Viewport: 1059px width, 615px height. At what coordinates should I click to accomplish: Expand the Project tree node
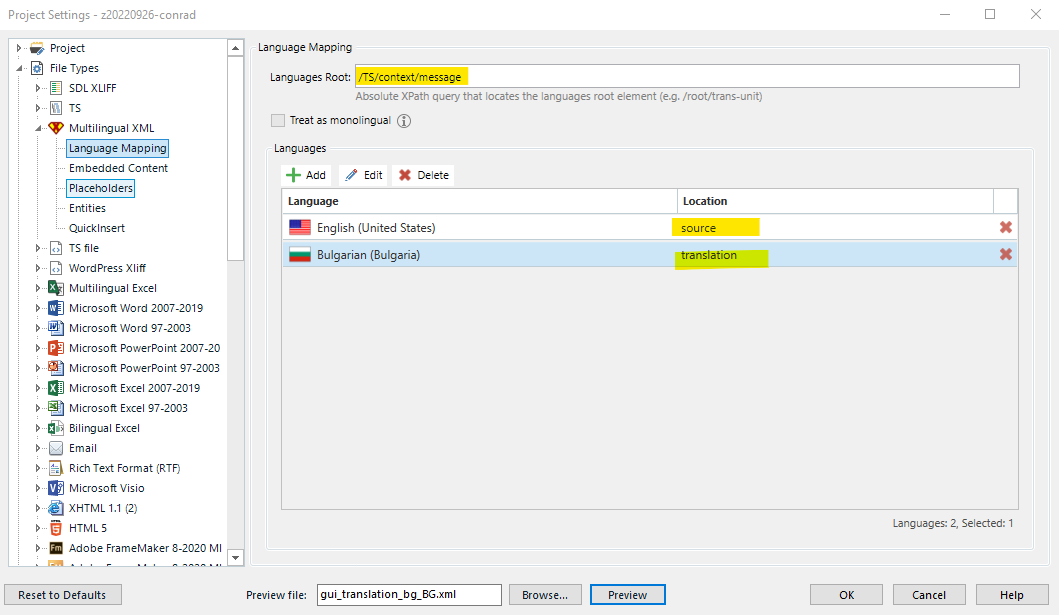[18, 47]
